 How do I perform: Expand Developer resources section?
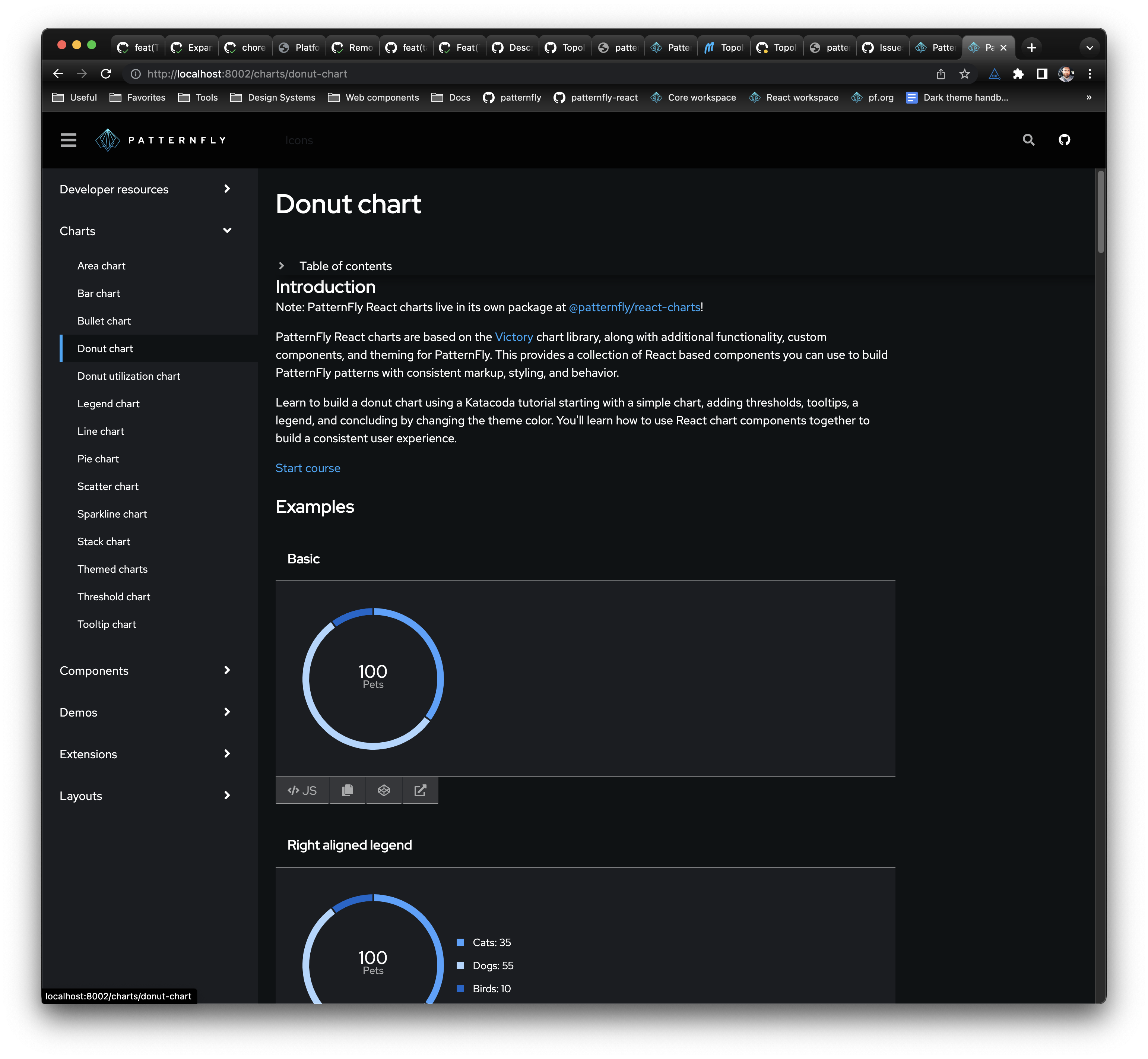tap(227, 189)
